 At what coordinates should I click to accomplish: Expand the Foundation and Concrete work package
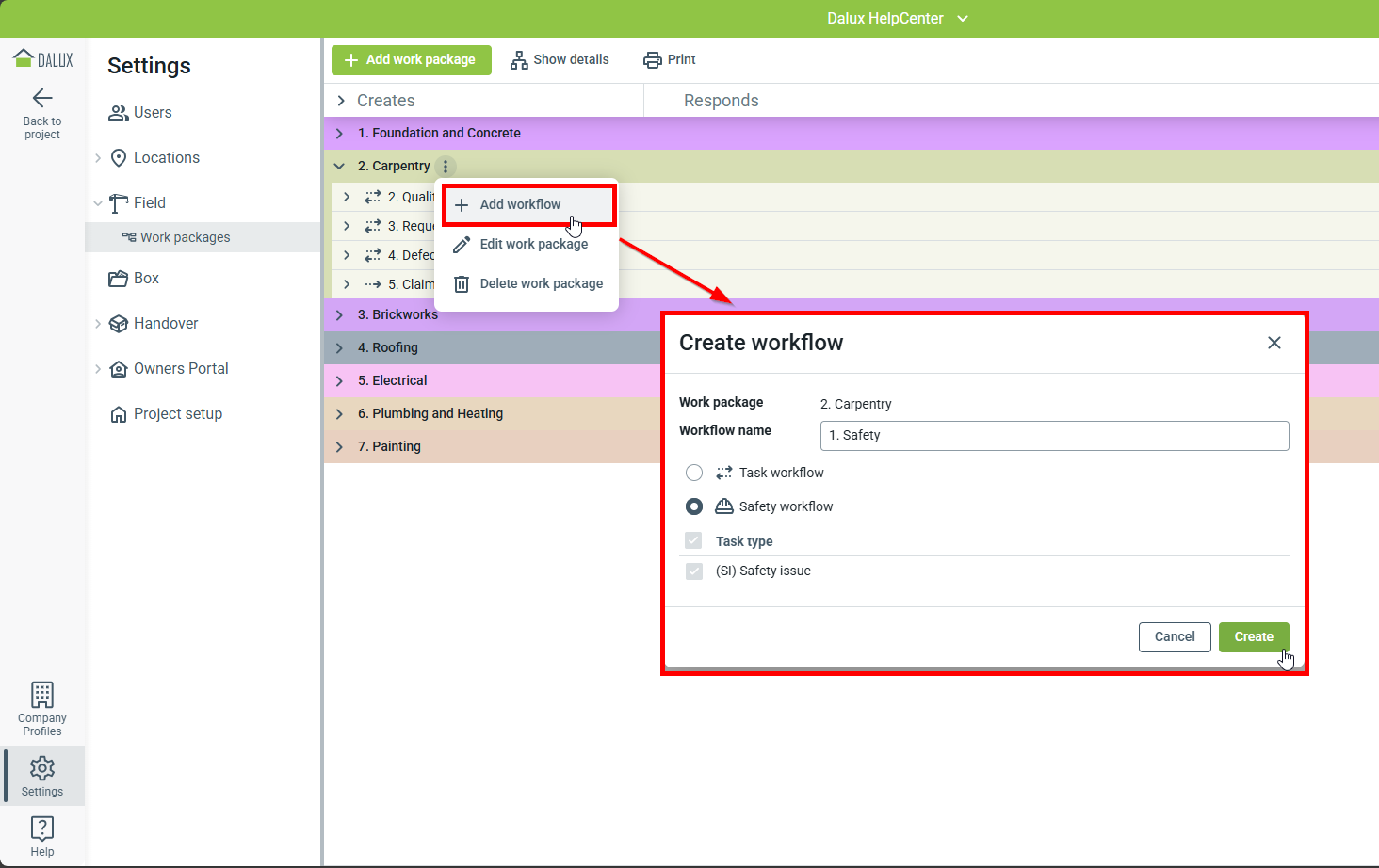pyautogui.click(x=340, y=134)
